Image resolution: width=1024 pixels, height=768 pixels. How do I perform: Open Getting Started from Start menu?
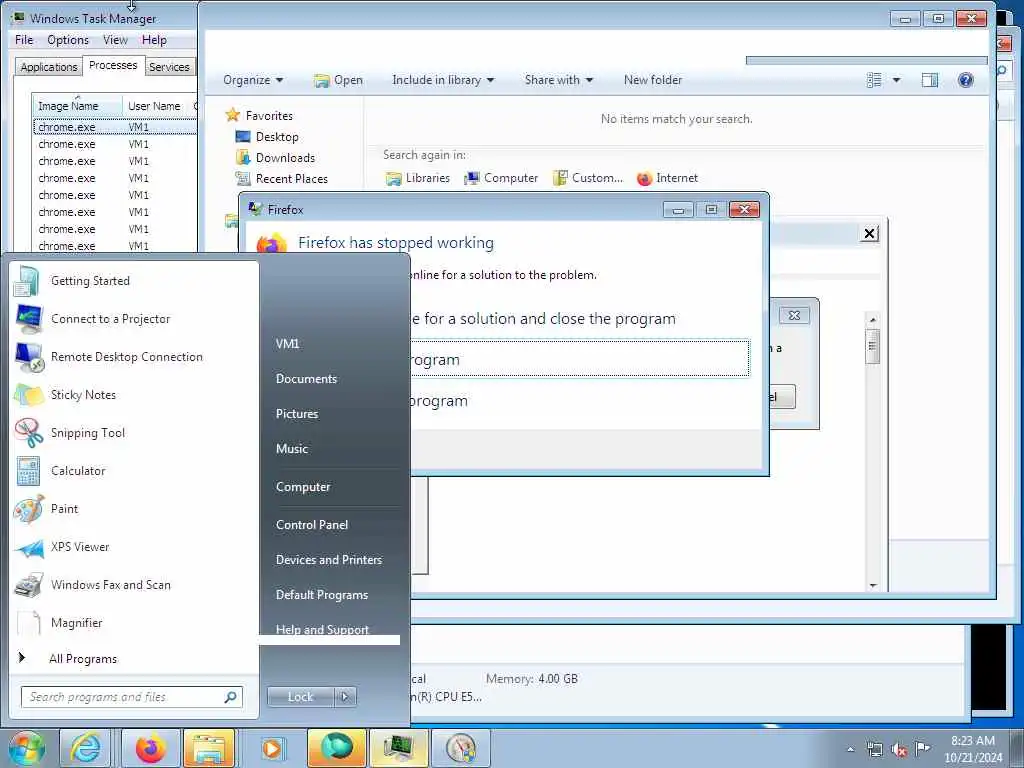tap(90, 281)
